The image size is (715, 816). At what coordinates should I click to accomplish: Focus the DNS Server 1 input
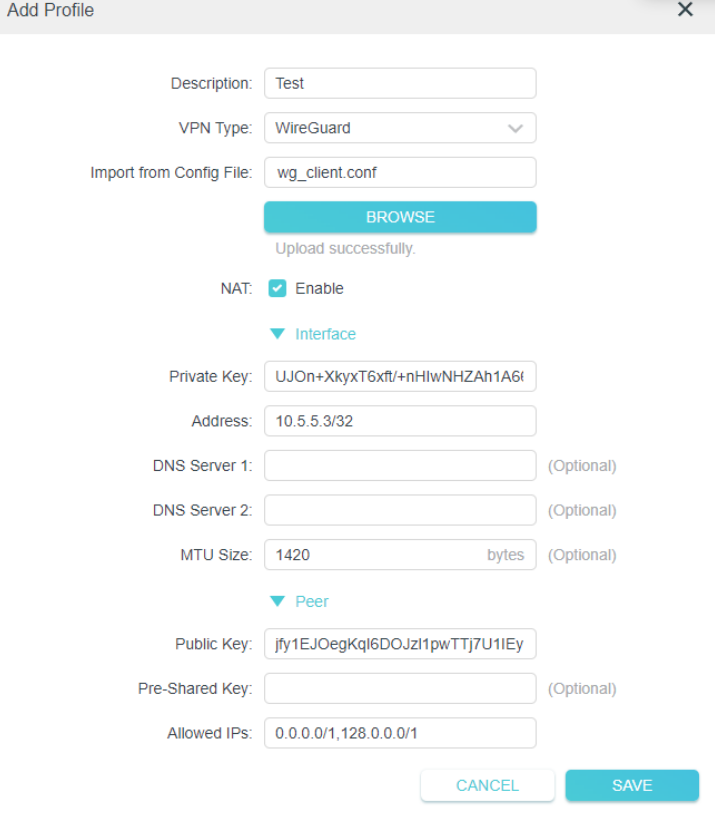[400, 465]
